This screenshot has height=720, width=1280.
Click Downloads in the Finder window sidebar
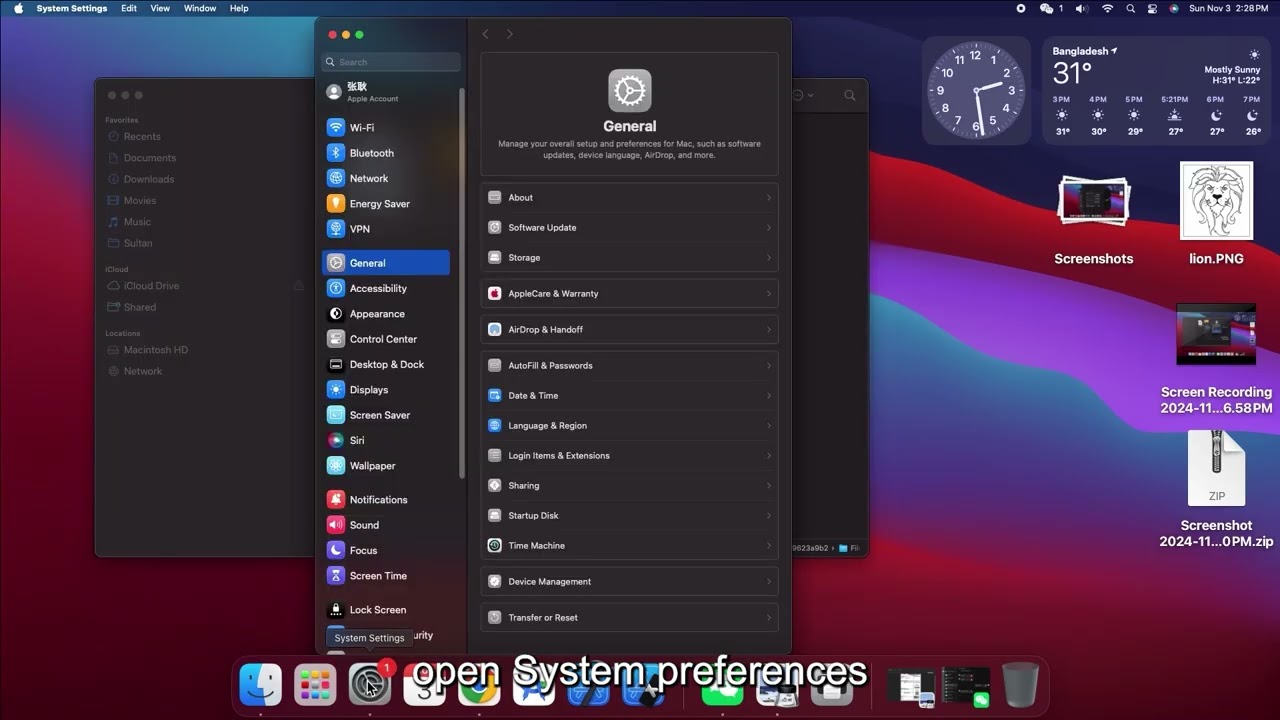149,179
